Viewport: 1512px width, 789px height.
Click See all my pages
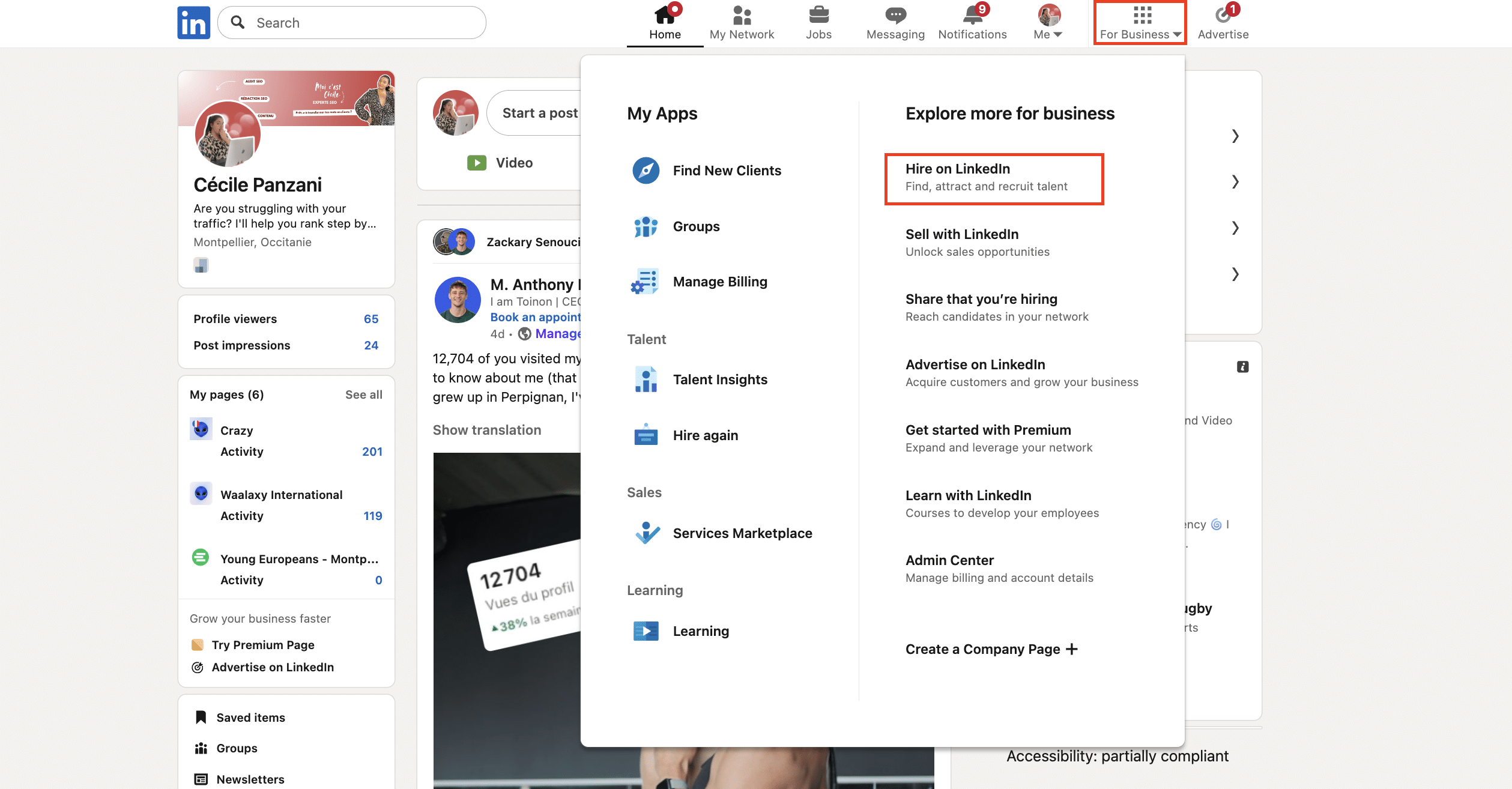[363, 394]
